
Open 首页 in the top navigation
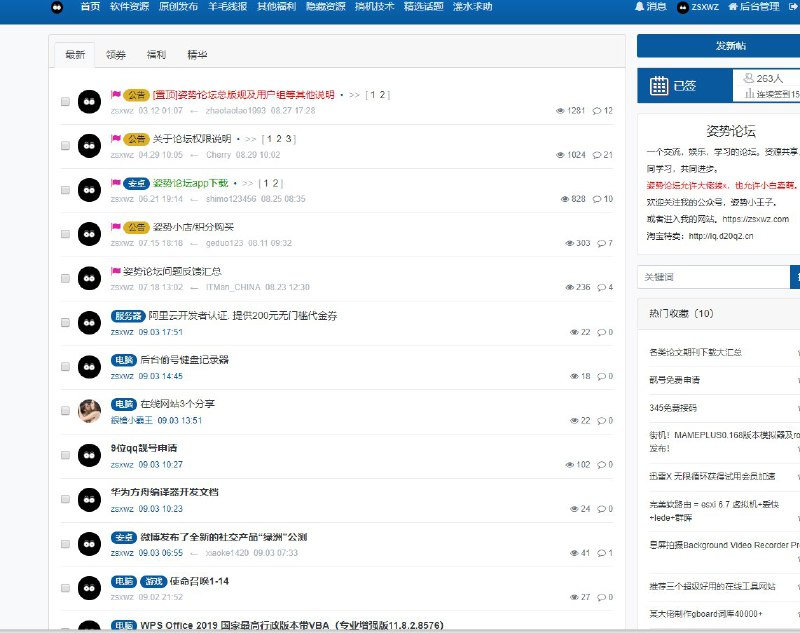[90, 7]
